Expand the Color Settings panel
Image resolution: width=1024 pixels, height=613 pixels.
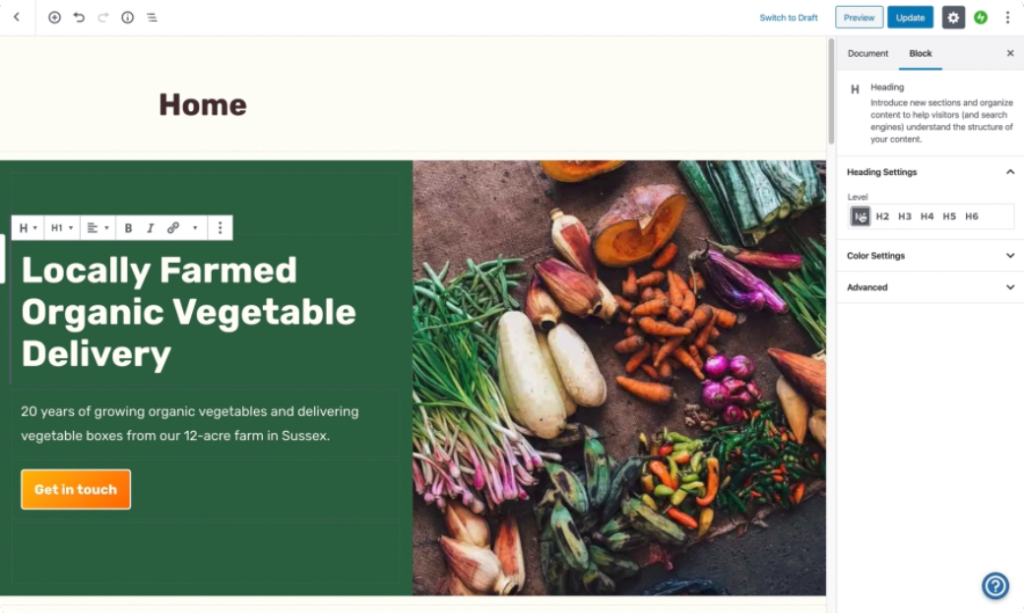pos(931,256)
